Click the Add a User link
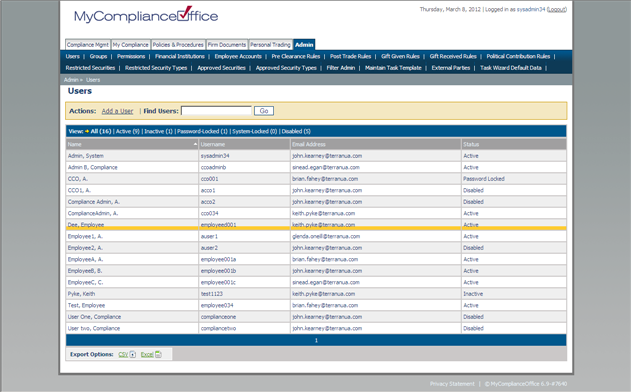The width and height of the screenshot is (631, 392). click(x=117, y=111)
